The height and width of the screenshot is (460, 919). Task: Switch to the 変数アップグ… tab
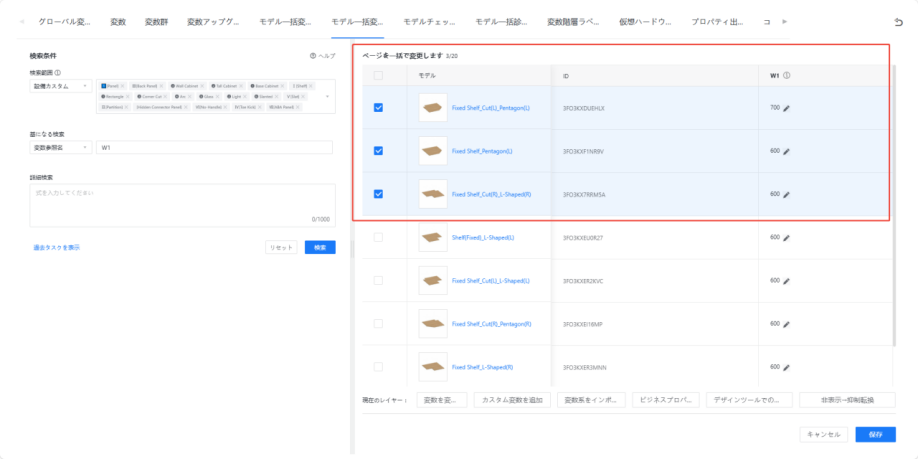coord(213,22)
